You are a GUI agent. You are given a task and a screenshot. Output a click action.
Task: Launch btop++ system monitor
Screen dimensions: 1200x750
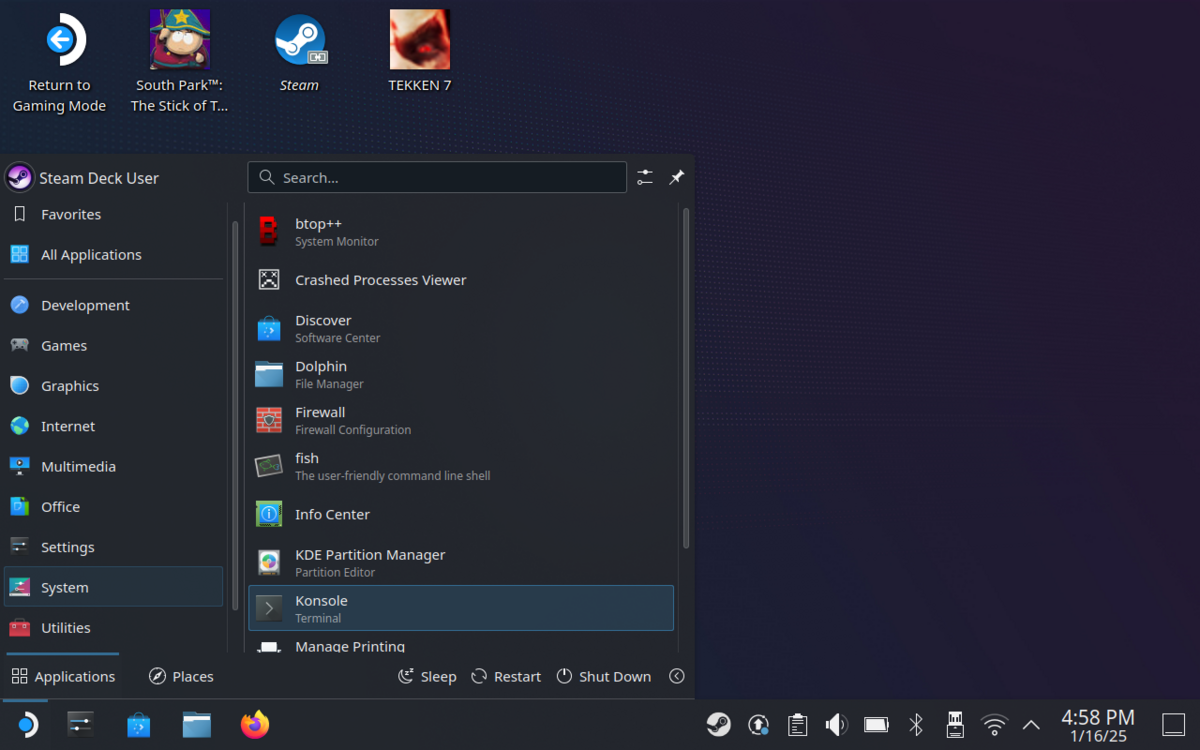coord(460,232)
